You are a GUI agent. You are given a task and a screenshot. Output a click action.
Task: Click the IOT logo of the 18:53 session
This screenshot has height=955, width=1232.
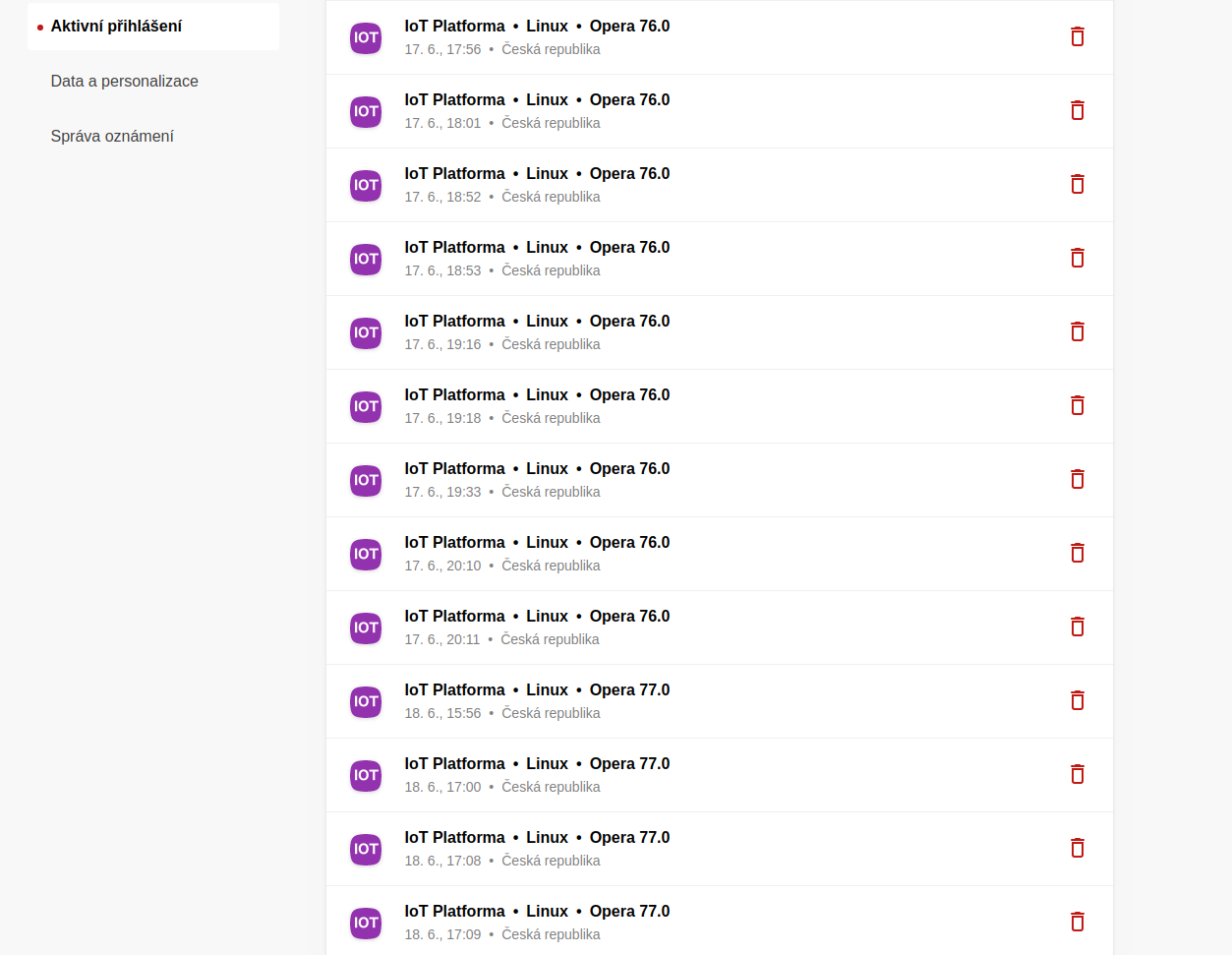(x=366, y=259)
